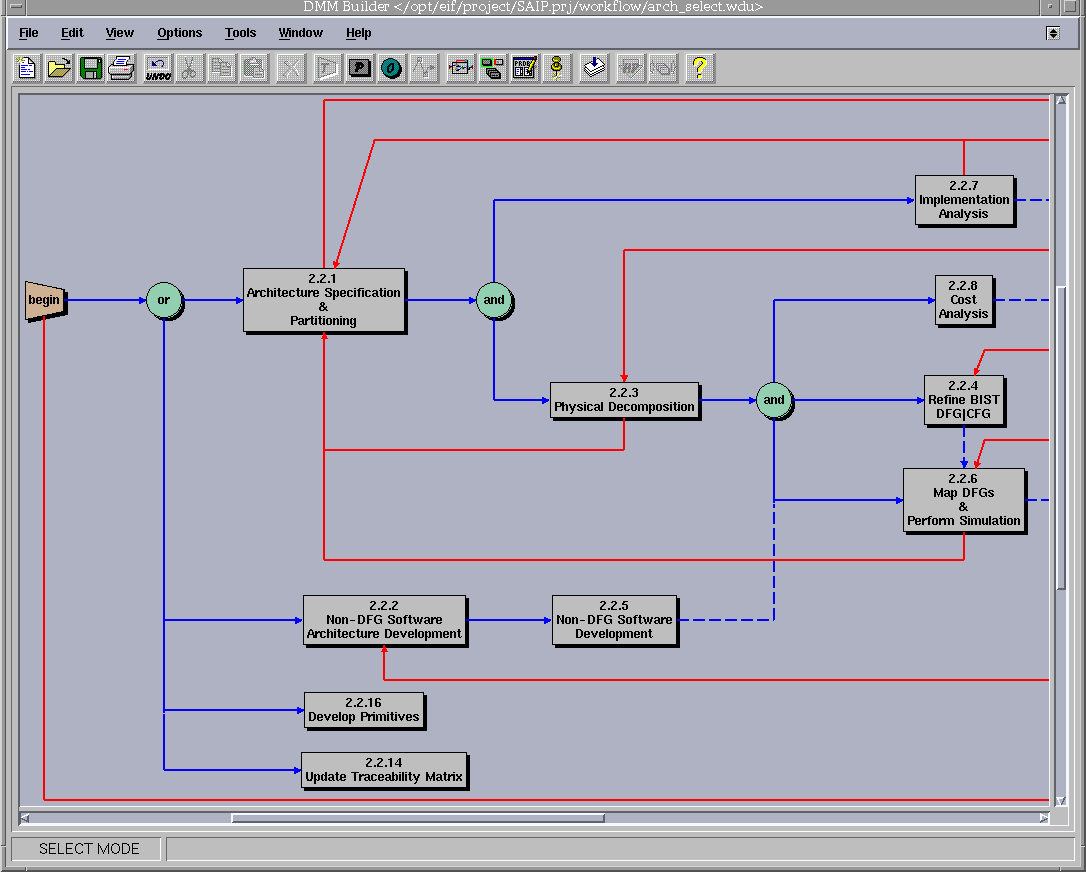
Task: Select the 2.2.14 Update Traceability Matrix node
Action: click(x=384, y=770)
